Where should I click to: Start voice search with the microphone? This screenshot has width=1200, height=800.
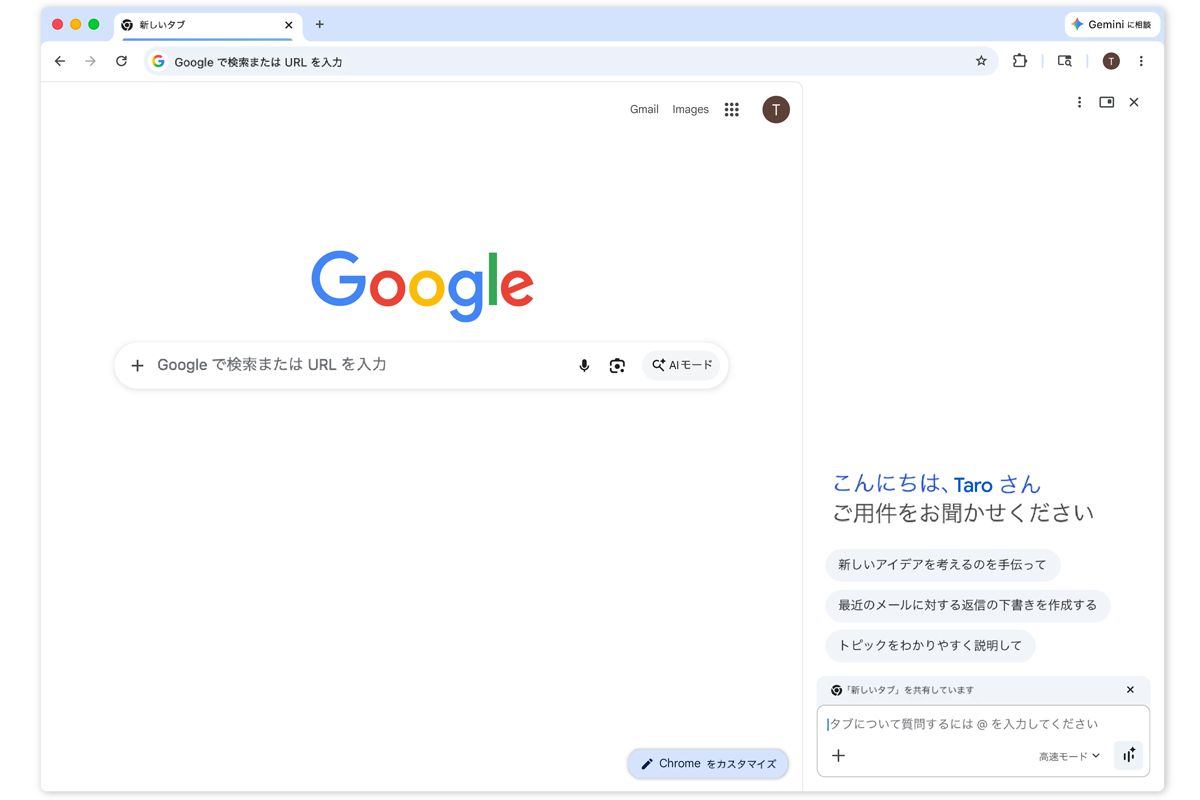584,366
